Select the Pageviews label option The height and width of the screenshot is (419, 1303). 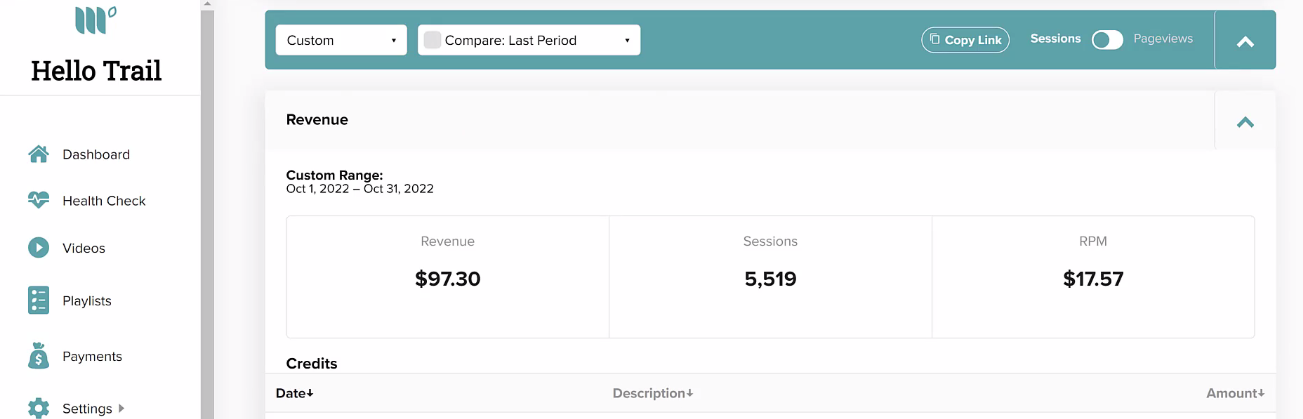[1163, 39]
